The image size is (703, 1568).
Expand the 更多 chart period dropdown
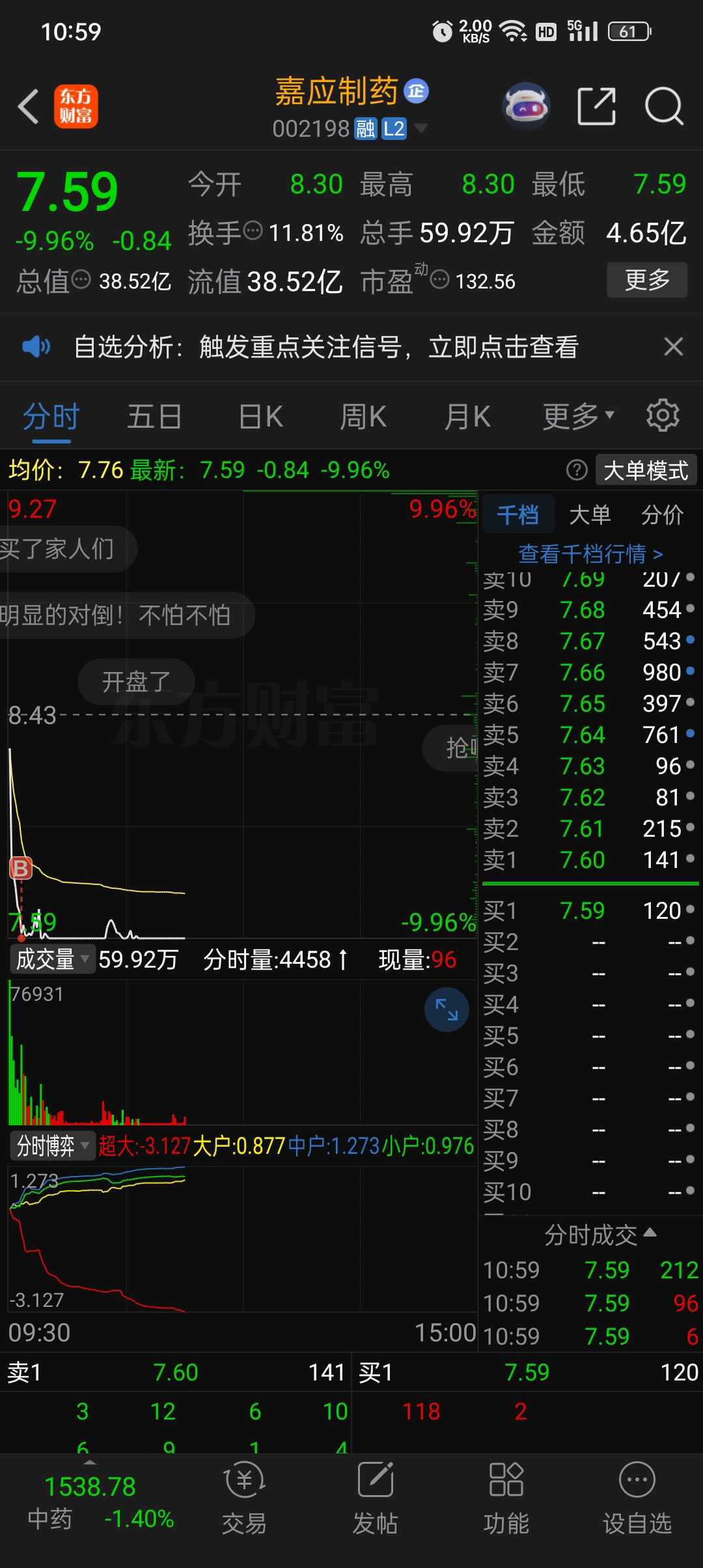click(x=579, y=417)
